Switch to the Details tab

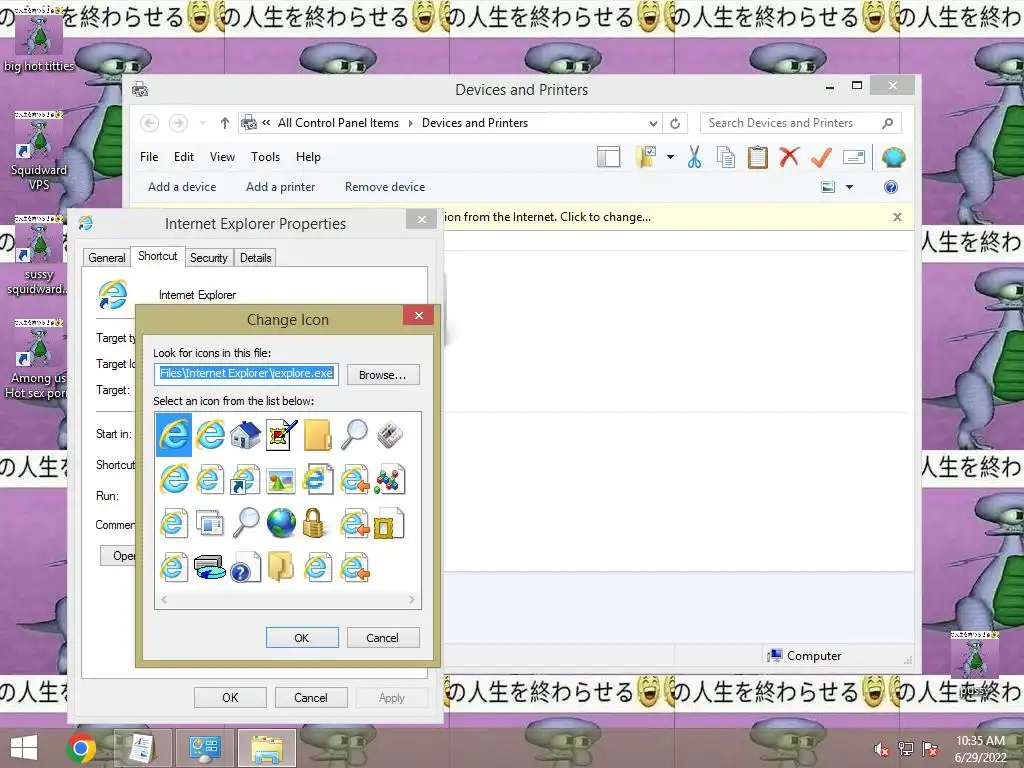[x=255, y=258]
